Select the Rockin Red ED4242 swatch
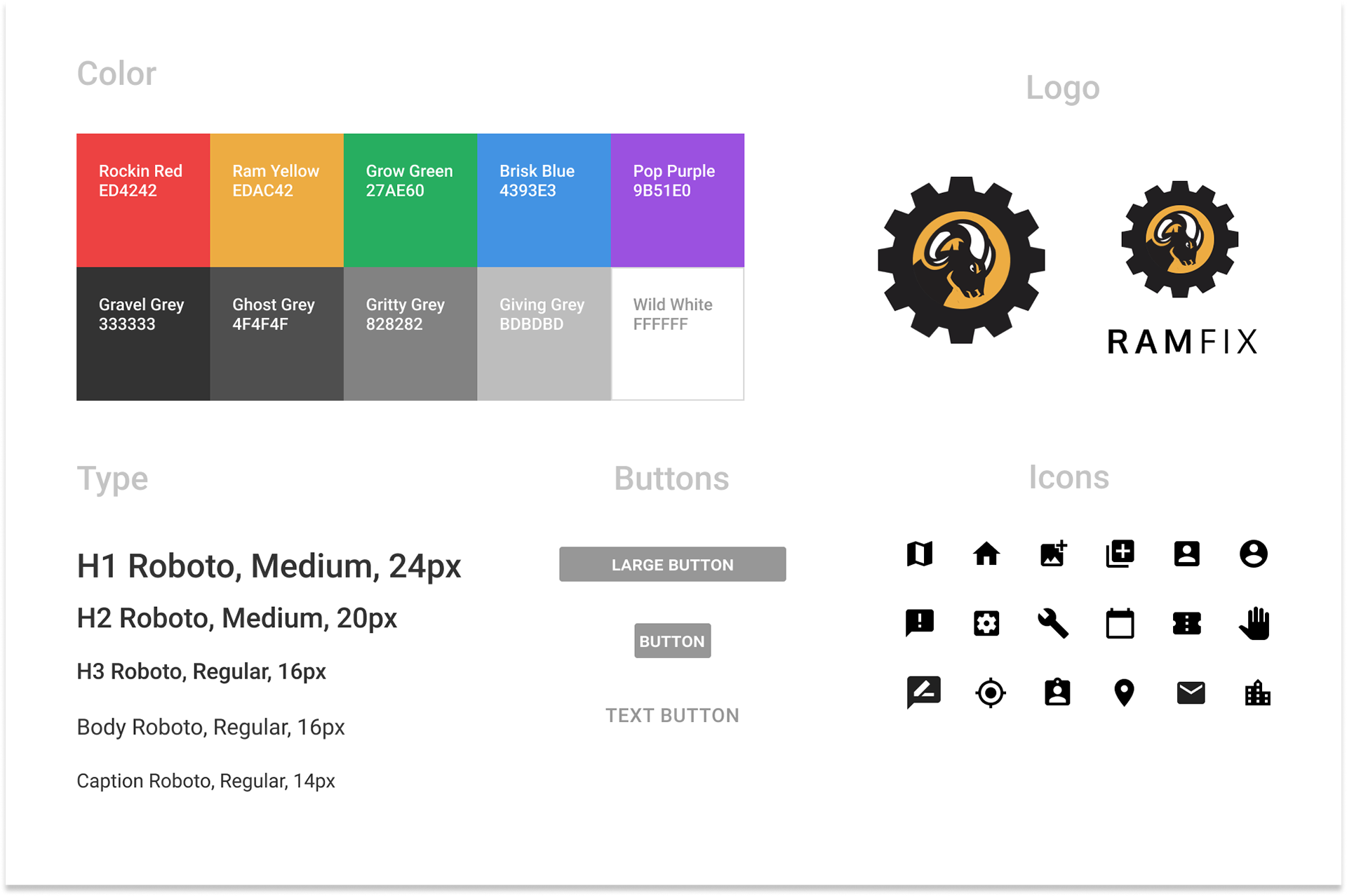The image size is (1347, 896). (x=143, y=200)
